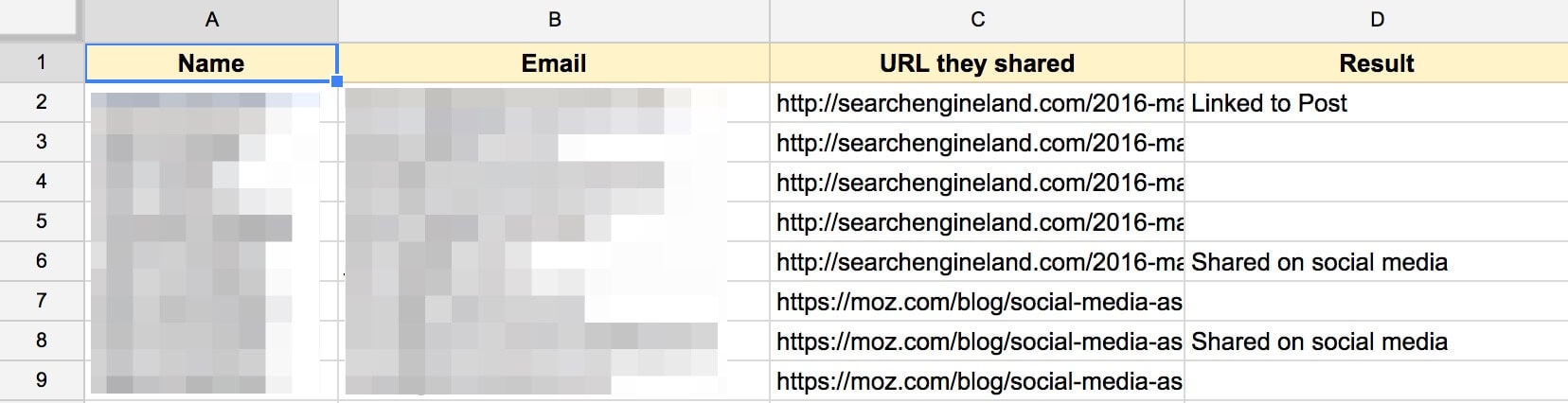Select row 5 header number
Viewport: 1568px width, 403px height.
[x=42, y=221]
